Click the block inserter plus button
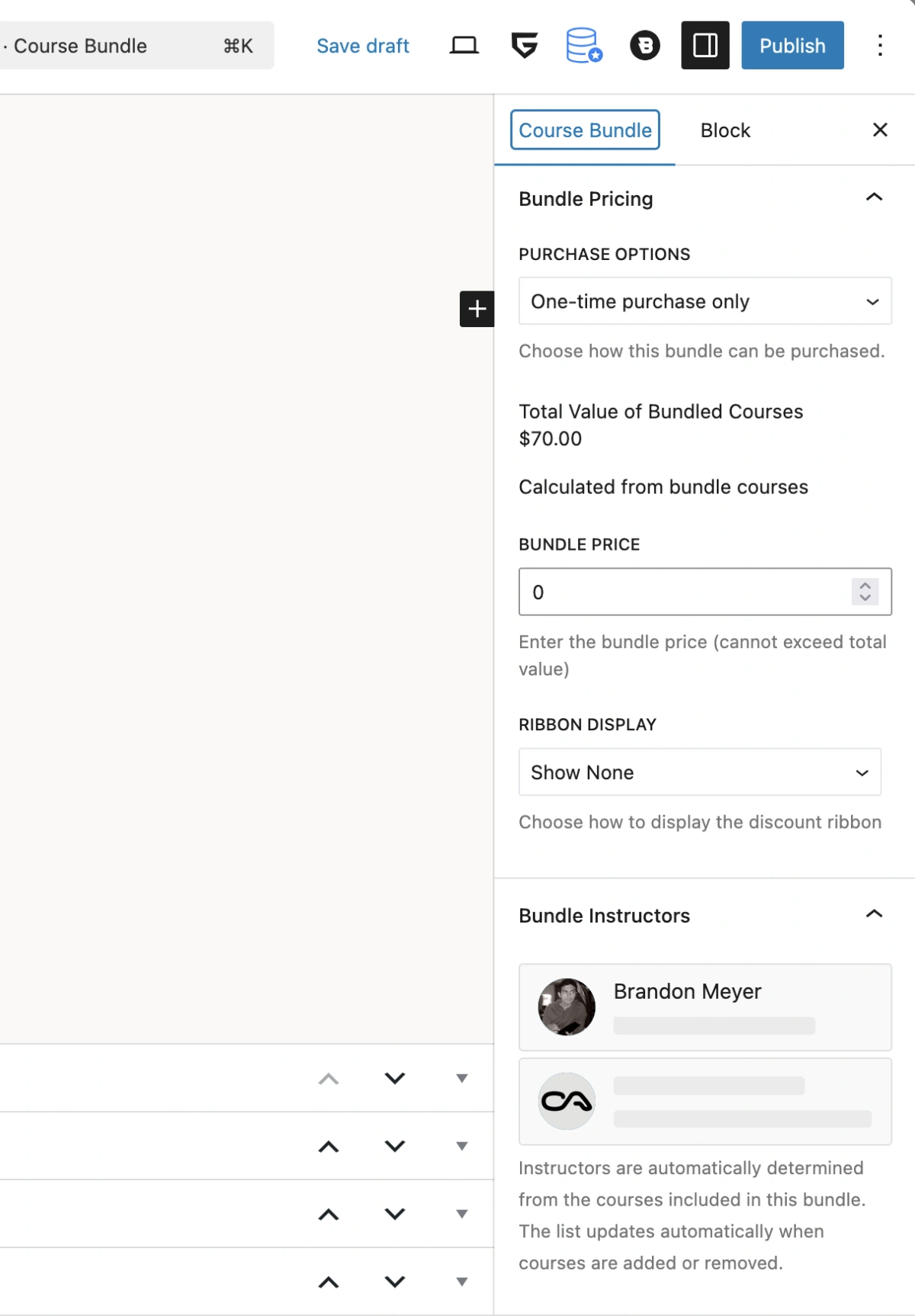Screen dimensions: 915x1316 click(478, 309)
